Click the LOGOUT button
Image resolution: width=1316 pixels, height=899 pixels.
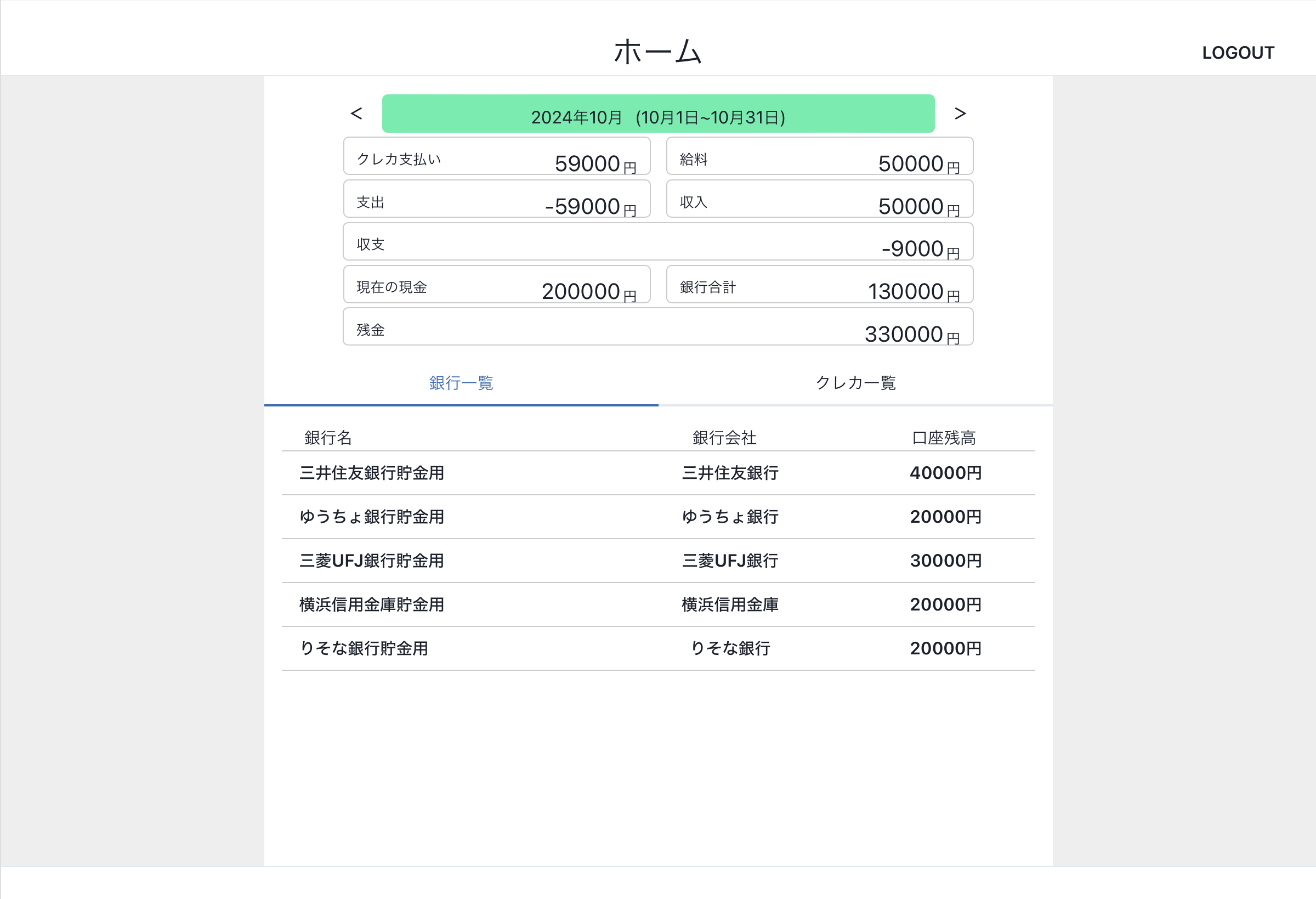click(x=1239, y=53)
